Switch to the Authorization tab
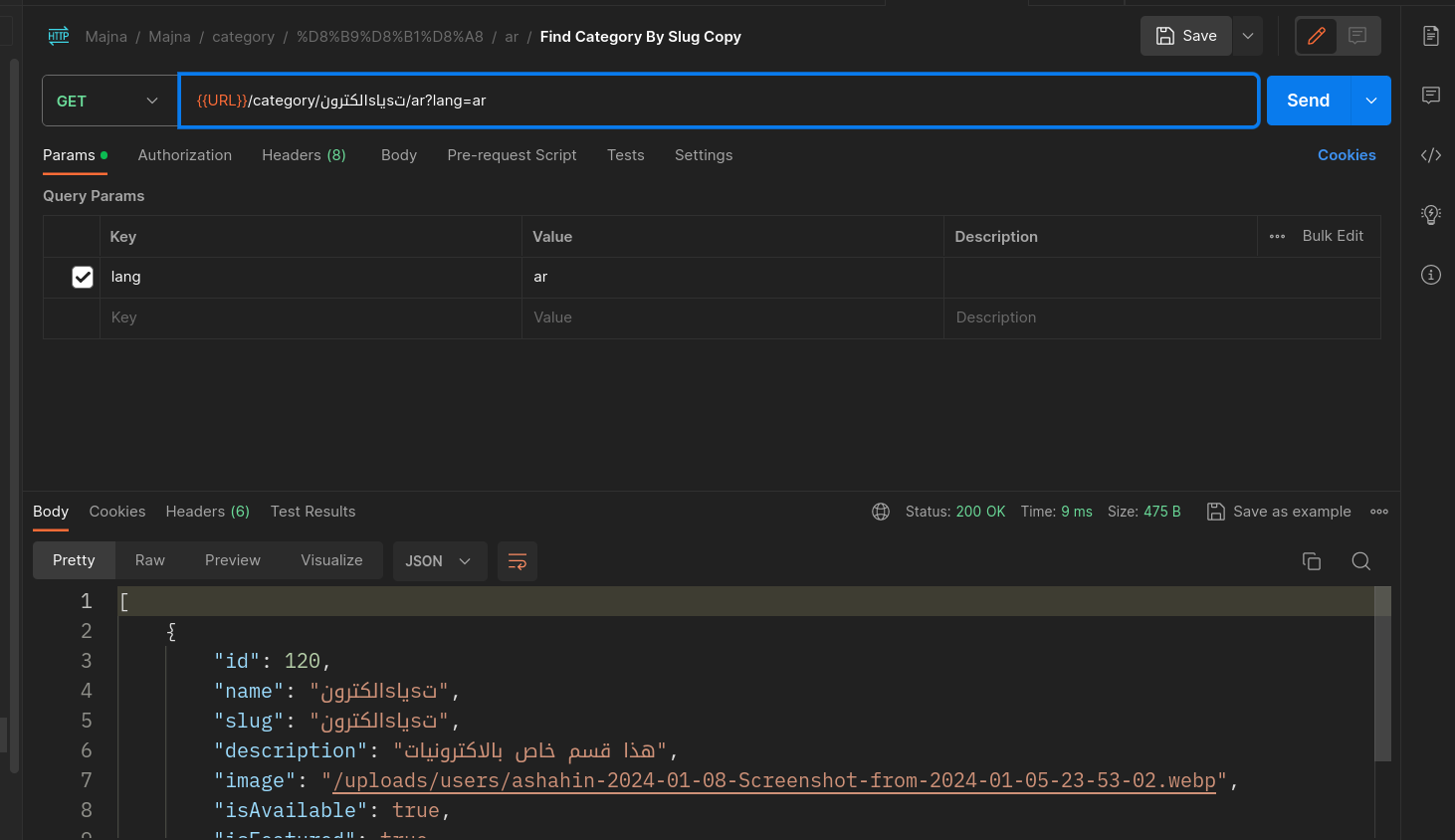Viewport: 1455px width, 840px height. pyautogui.click(x=184, y=155)
